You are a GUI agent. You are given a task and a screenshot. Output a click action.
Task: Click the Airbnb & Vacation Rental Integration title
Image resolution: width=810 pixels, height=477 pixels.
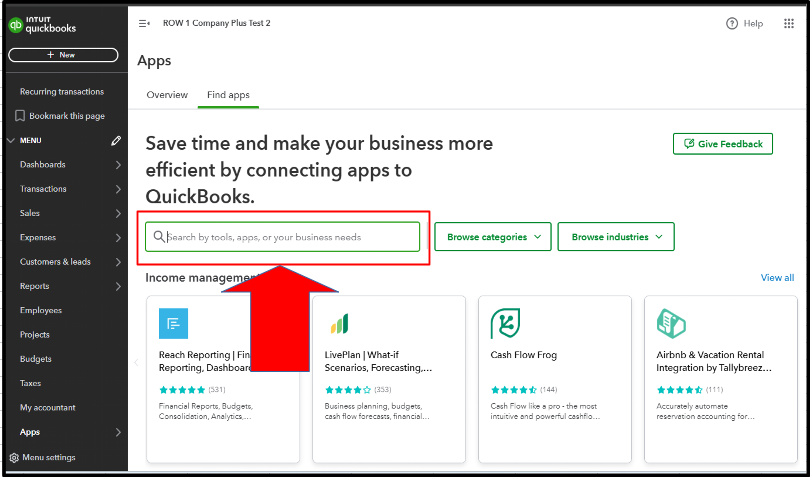coord(714,361)
